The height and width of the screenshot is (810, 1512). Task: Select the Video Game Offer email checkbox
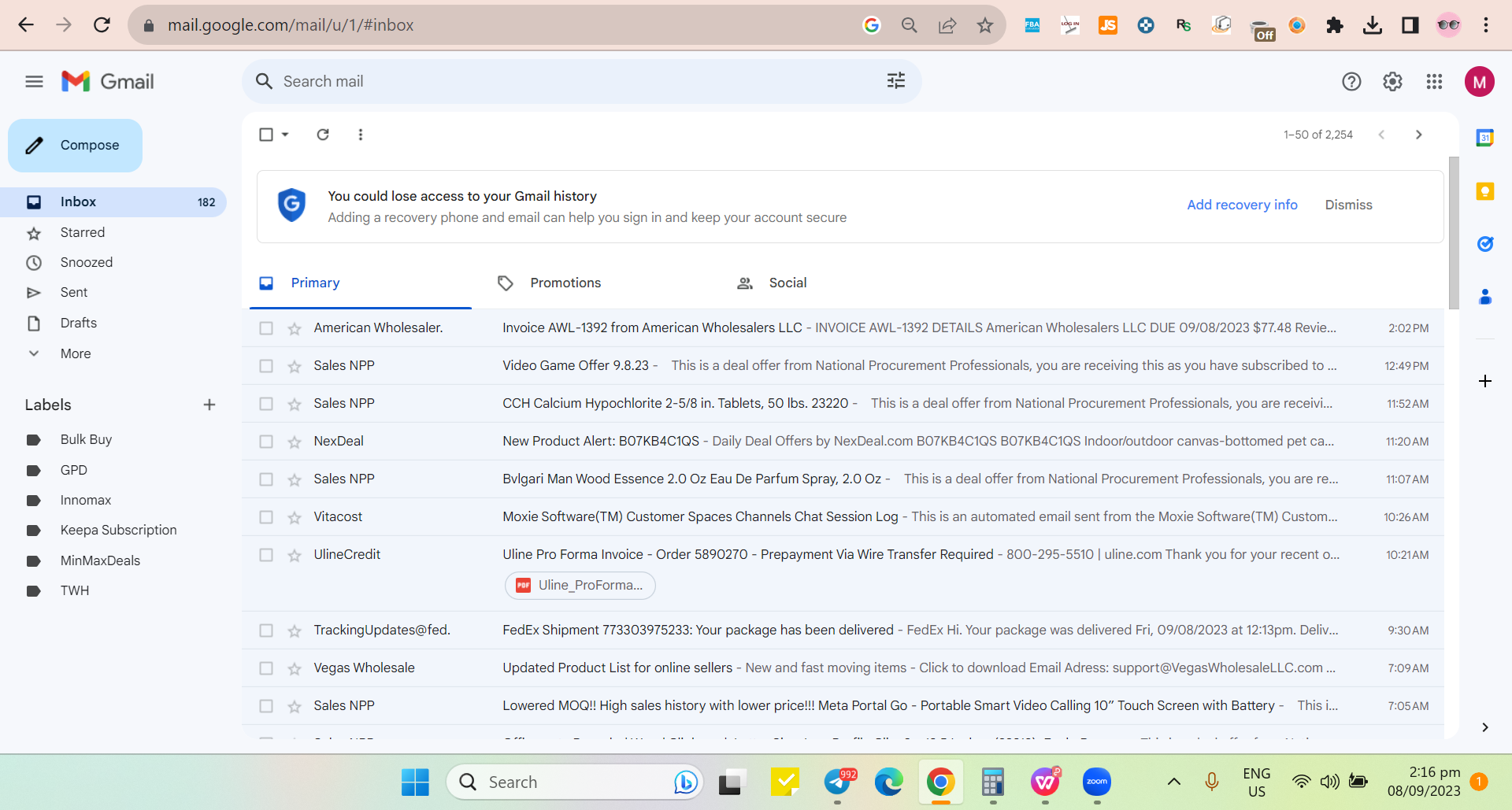pos(266,366)
